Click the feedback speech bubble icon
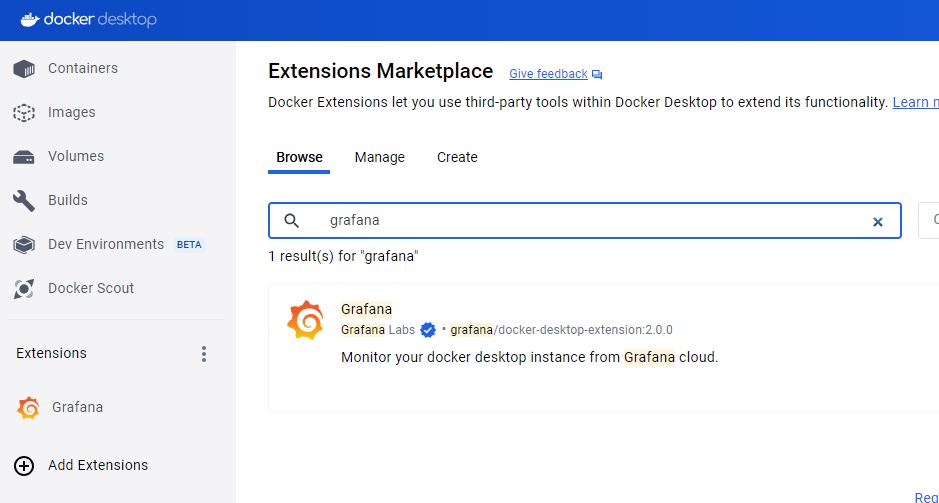Viewport: 939px width, 503px height. pos(597,74)
